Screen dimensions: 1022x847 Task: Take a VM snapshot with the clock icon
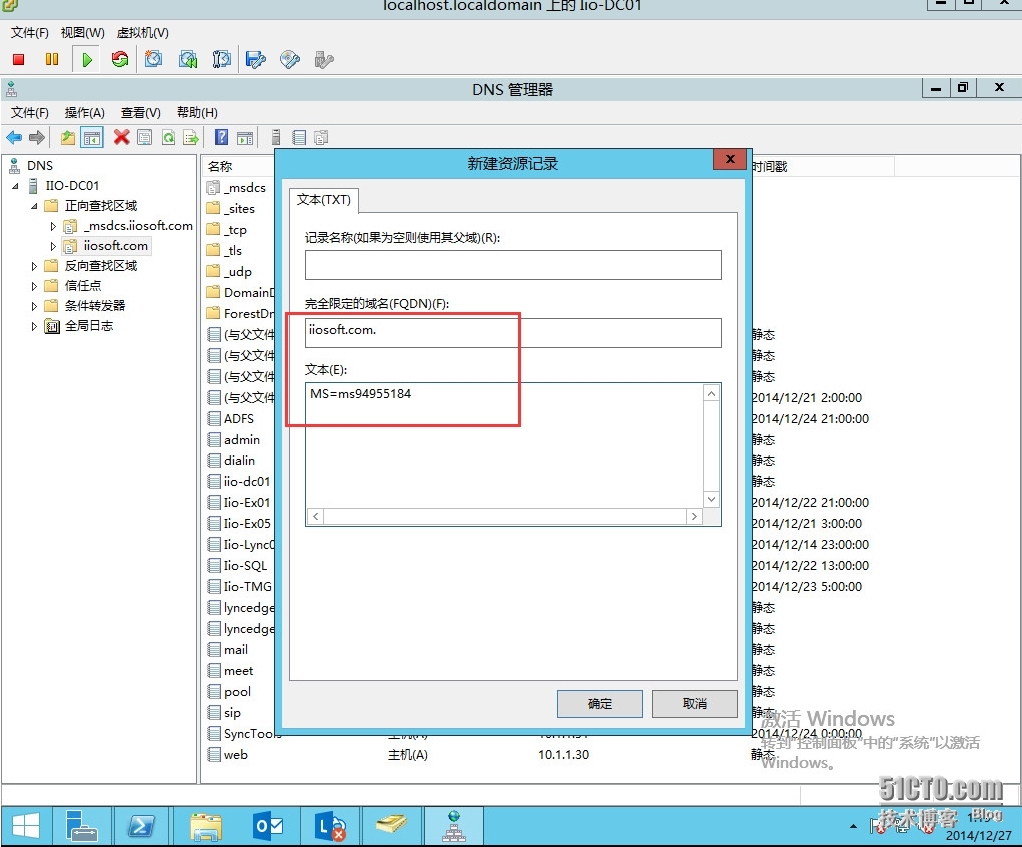154,60
